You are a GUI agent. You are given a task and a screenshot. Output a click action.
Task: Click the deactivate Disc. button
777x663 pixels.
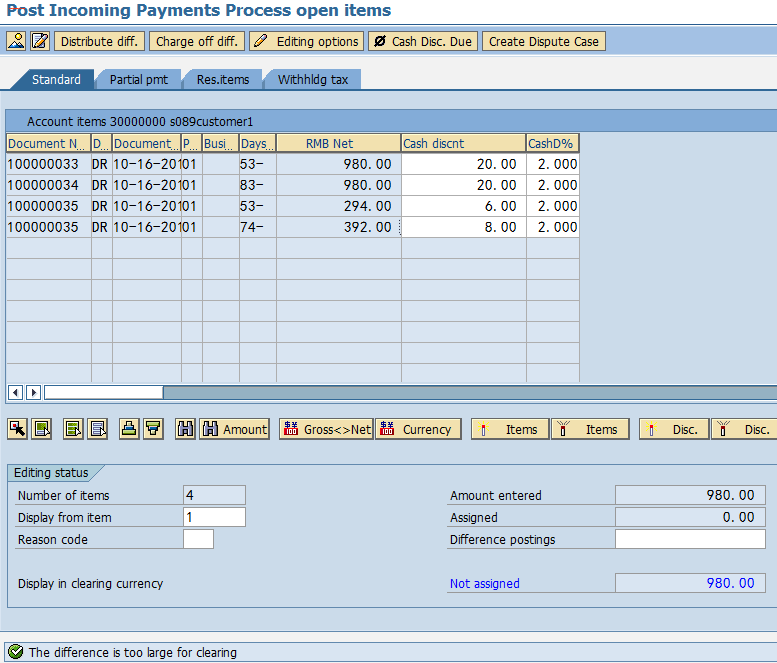tap(746, 429)
